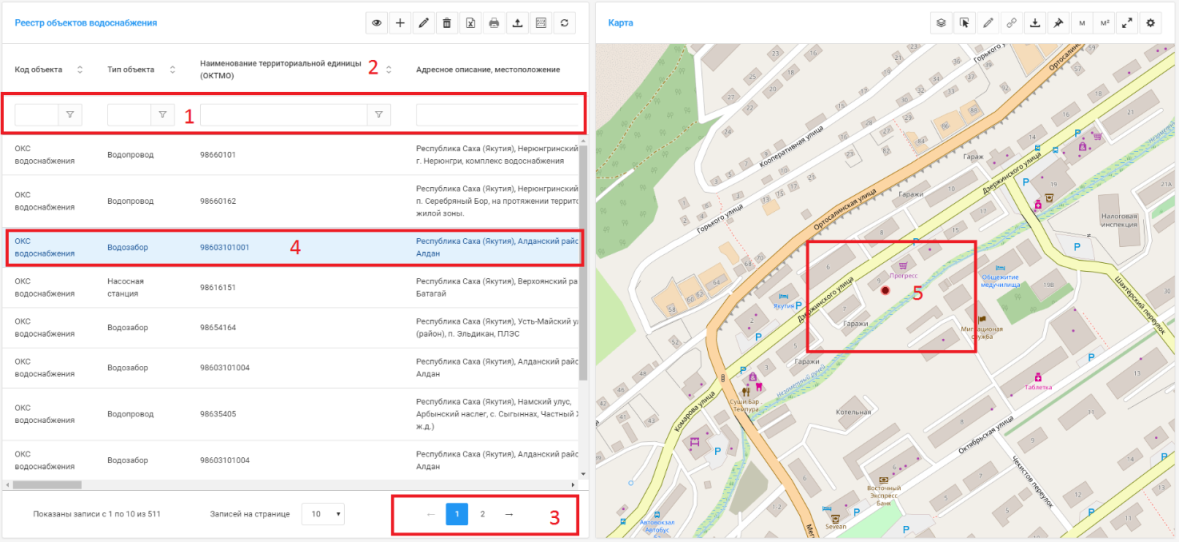Print the registry table
This screenshot has width=1179, height=542.
click(493, 23)
